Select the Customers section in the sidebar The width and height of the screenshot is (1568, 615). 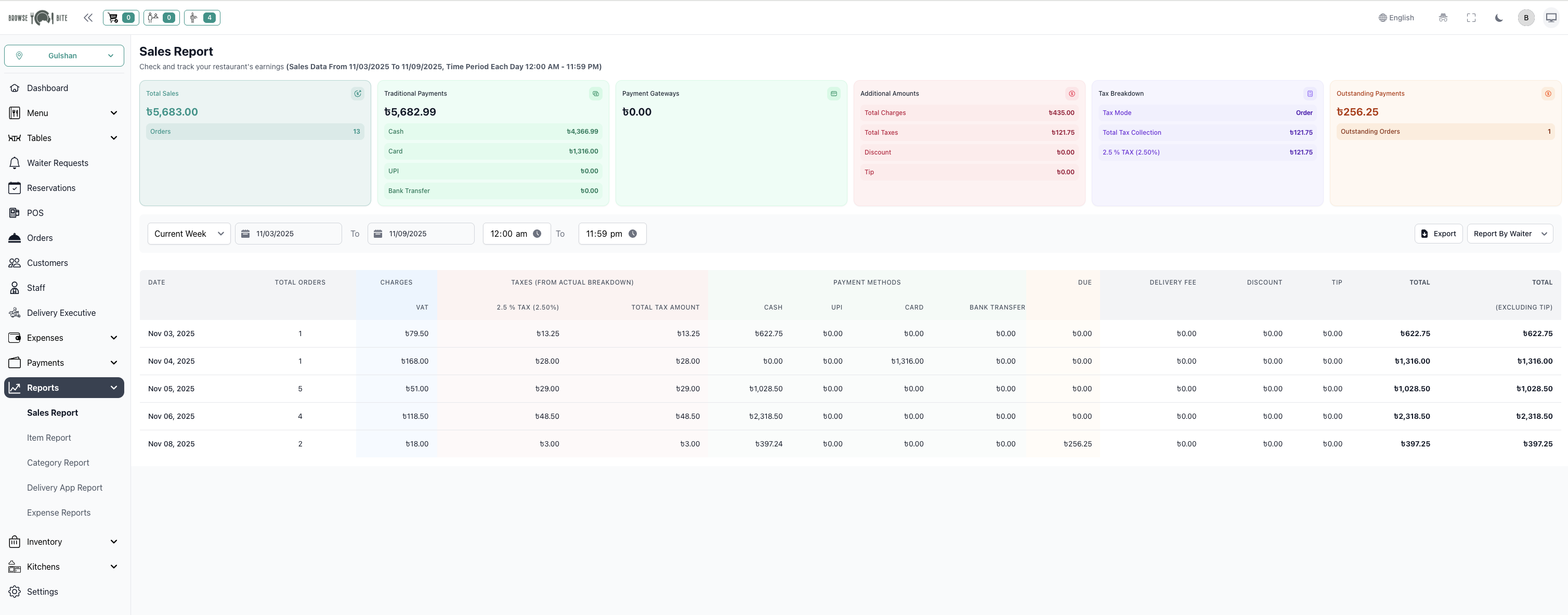(47, 262)
